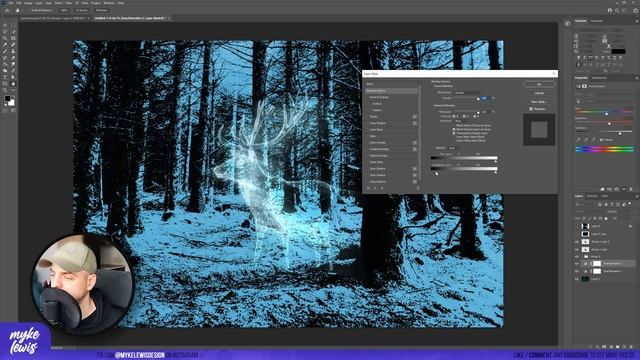This screenshot has width=640, height=360.
Task: Click the link layers icon at the bottom of the Layers panel
Action: click(590, 347)
